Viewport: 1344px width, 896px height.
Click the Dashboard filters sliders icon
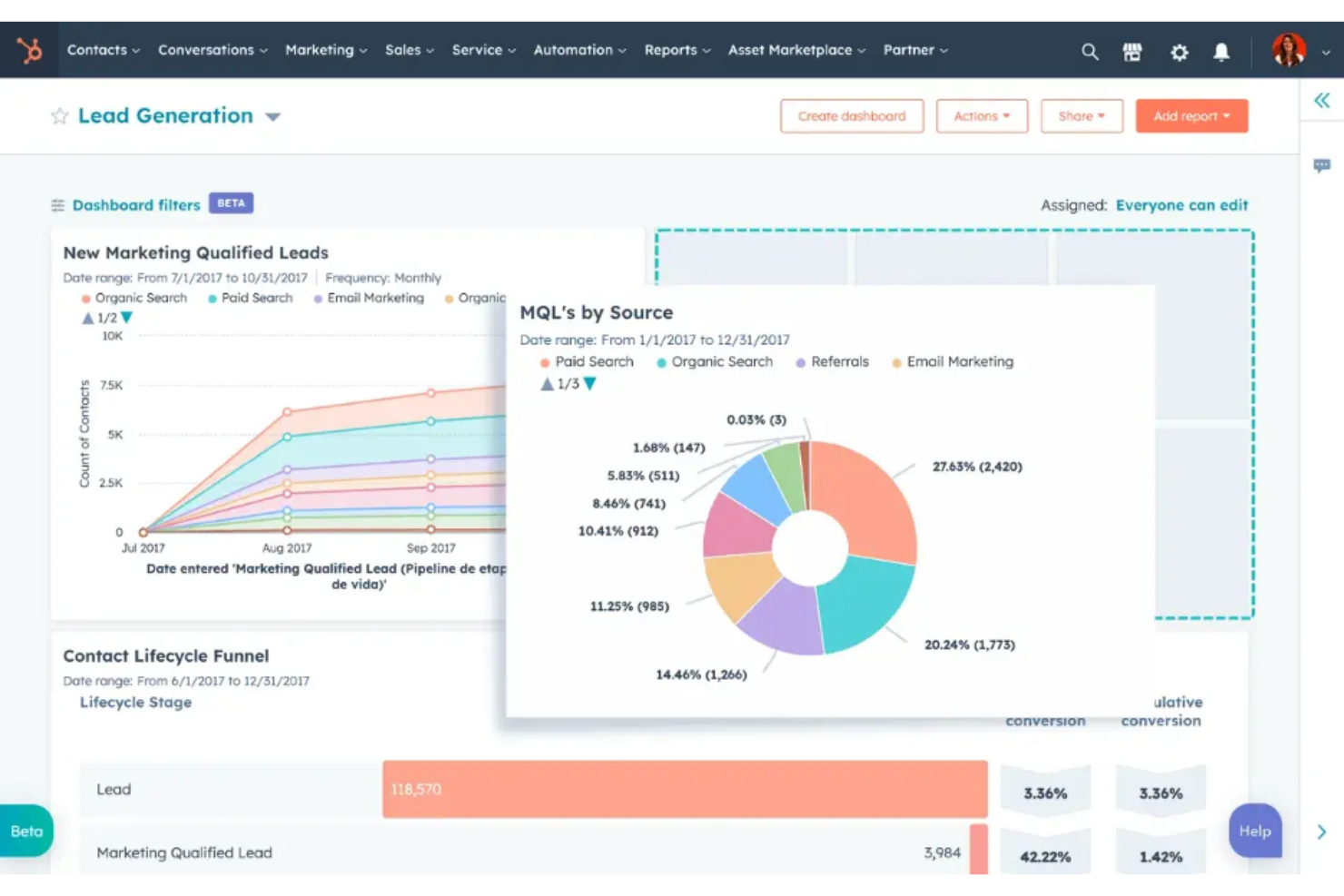58,204
